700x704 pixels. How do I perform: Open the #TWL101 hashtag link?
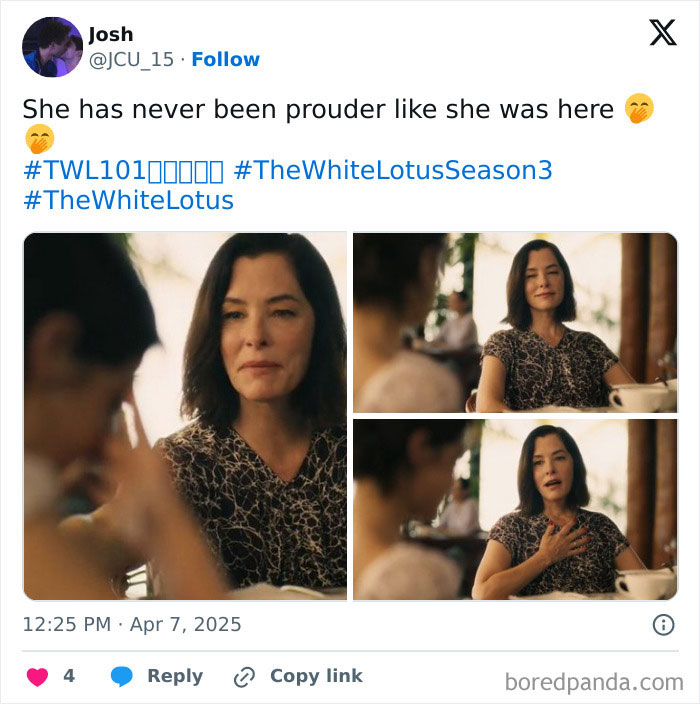[124, 170]
